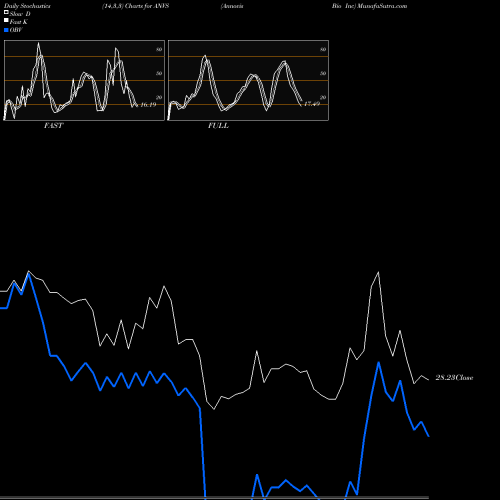Image resolution: width=500 pixels, height=500 pixels.
Task: Click the Slow D legend color box
Action: [6, 12]
